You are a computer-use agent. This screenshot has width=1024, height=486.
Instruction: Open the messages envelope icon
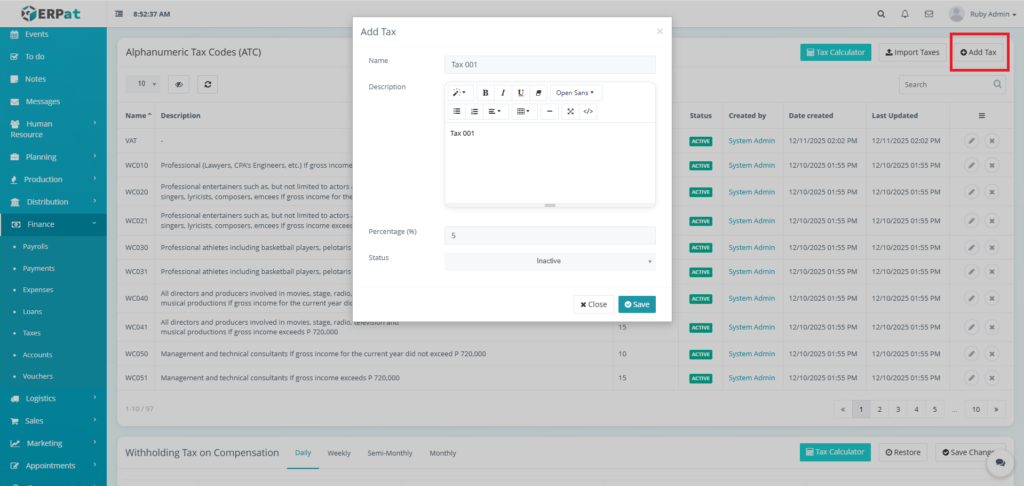tap(929, 14)
